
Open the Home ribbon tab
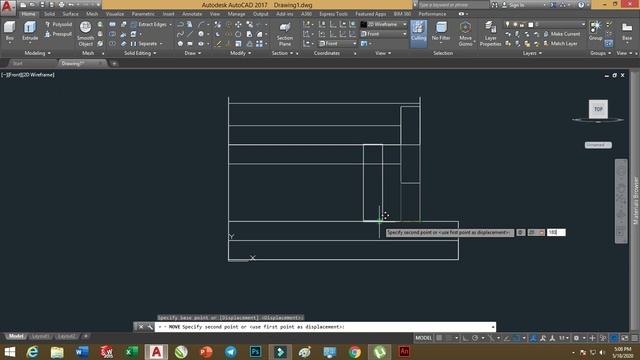[28, 14]
